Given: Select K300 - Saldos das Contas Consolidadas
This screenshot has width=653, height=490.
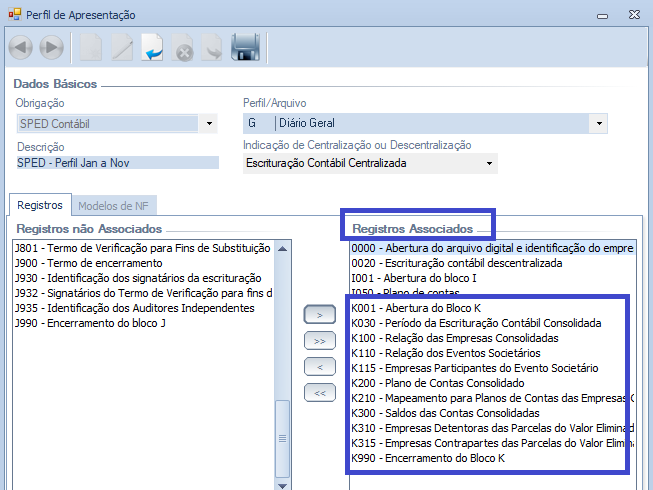Looking at the screenshot, I should coord(493,413).
